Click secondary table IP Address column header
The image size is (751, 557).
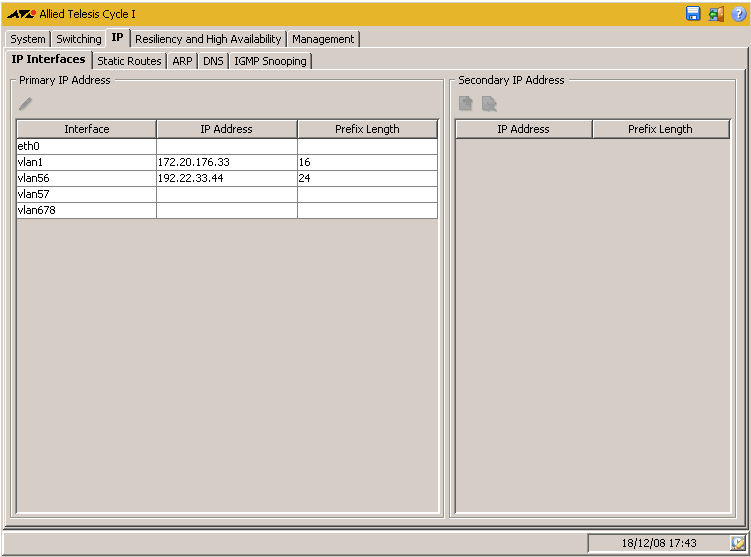click(x=523, y=129)
